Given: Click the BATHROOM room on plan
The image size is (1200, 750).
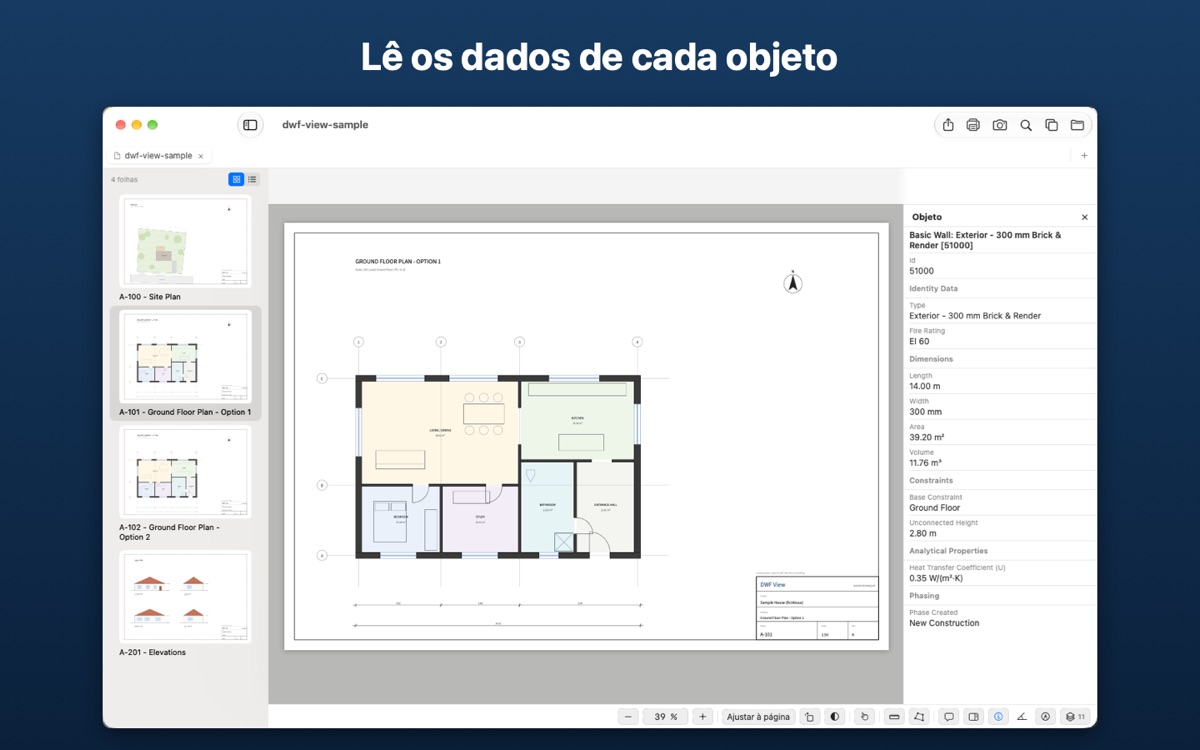Looking at the screenshot, I should tap(548, 506).
